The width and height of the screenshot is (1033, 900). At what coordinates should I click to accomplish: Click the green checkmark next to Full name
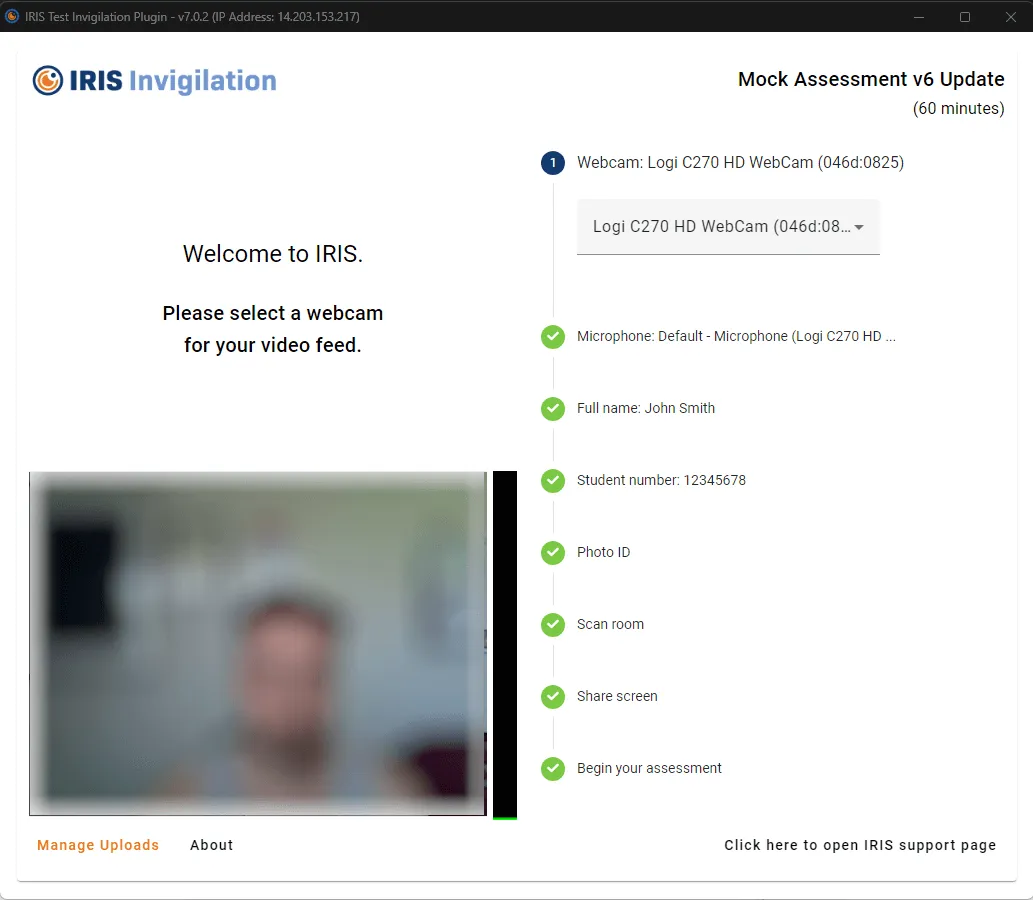point(553,408)
